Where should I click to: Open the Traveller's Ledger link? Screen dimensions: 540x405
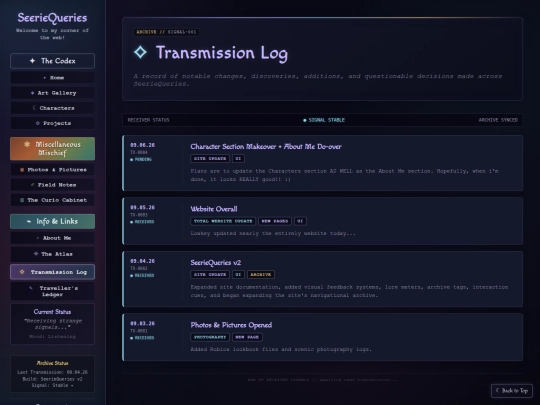[52, 291]
